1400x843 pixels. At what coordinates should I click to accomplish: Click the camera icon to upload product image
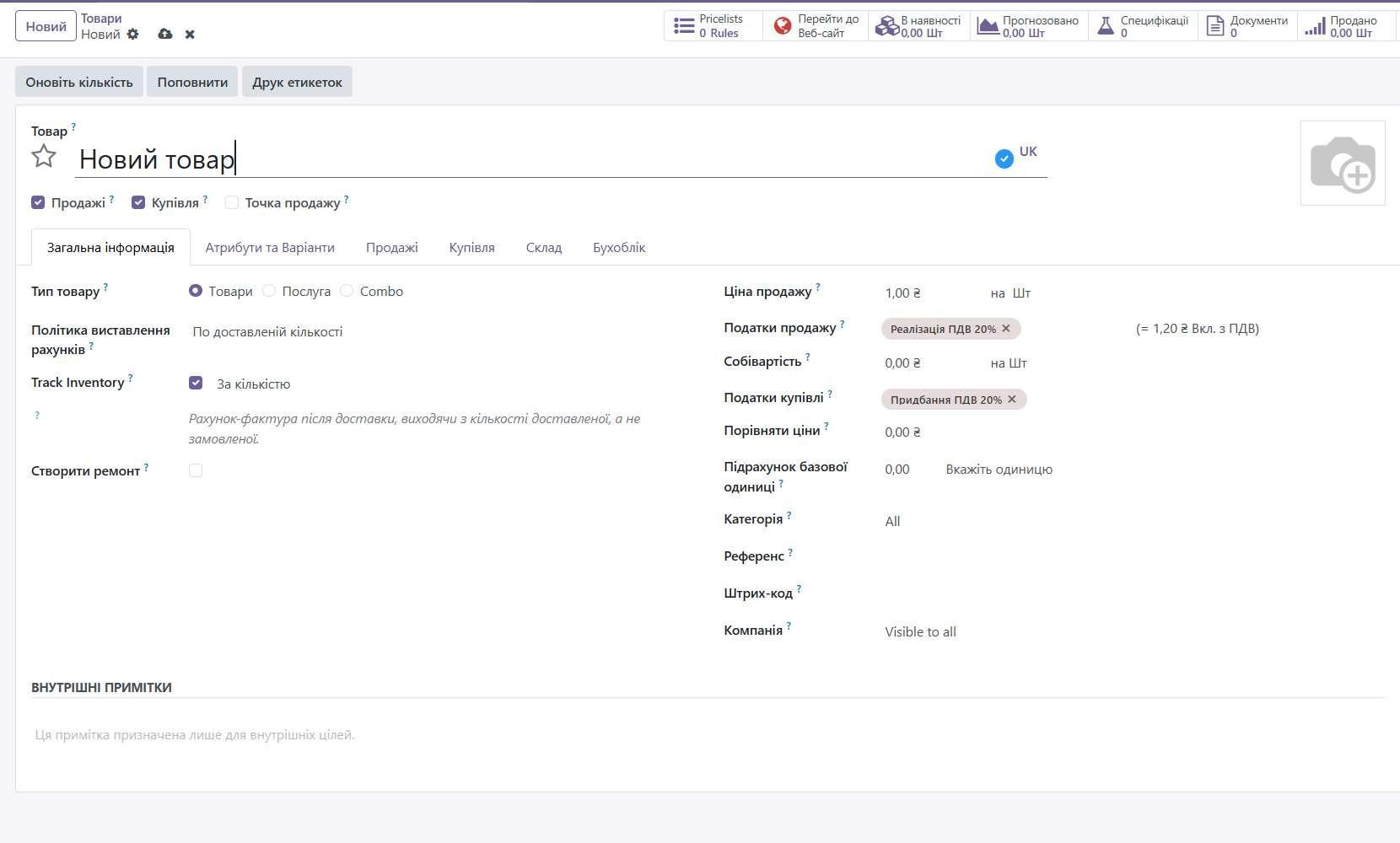1342,164
